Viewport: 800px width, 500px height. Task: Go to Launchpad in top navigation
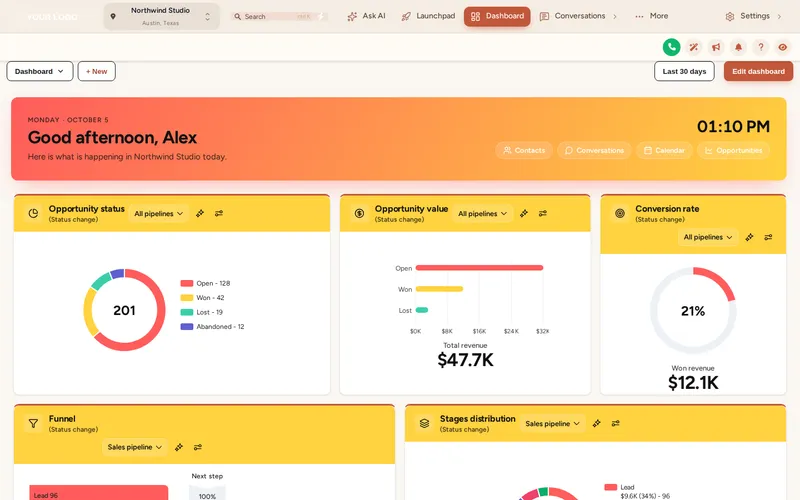[428, 16]
